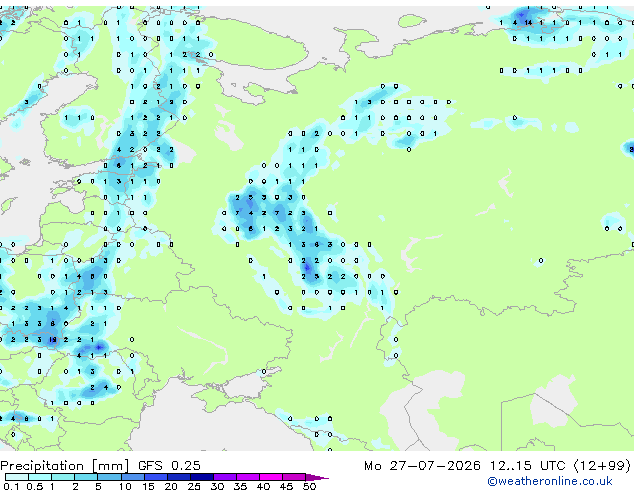
Task: Click the legend label '45'
Action: [x=286, y=486]
